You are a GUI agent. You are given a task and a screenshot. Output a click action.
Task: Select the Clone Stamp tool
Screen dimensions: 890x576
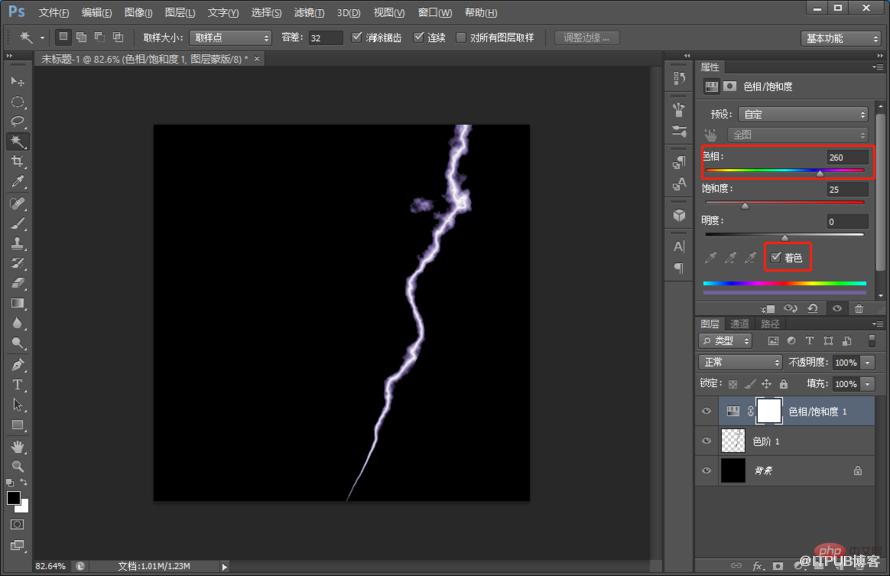pos(17,243)
